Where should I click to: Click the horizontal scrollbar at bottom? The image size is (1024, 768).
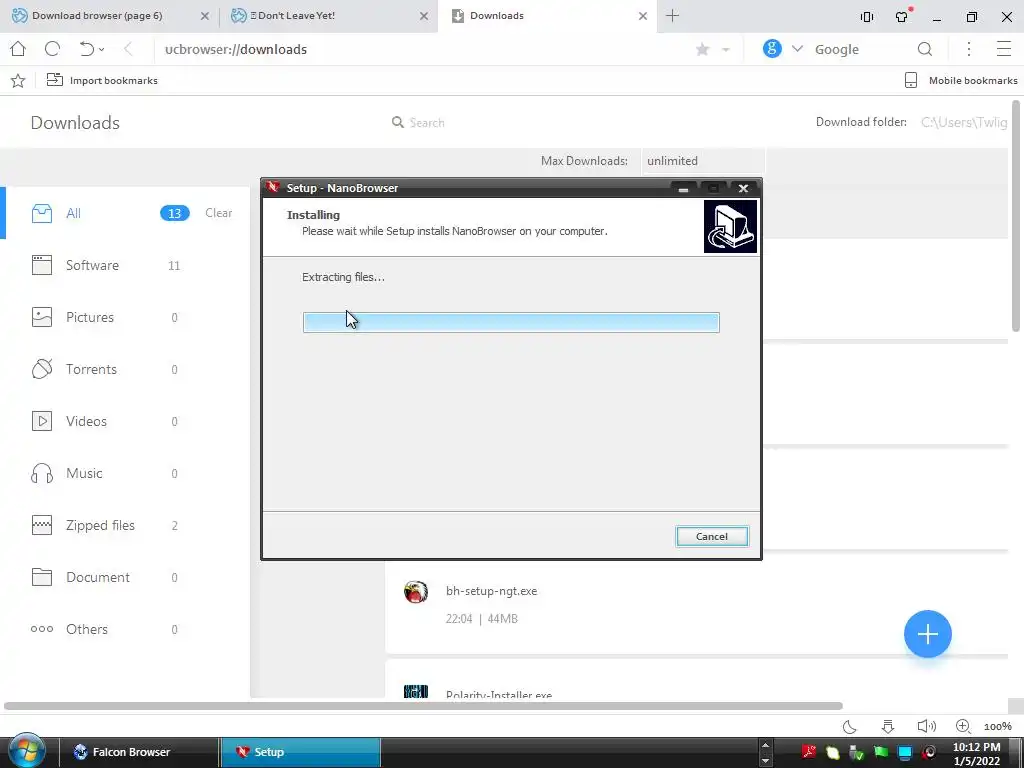(423, 706)
